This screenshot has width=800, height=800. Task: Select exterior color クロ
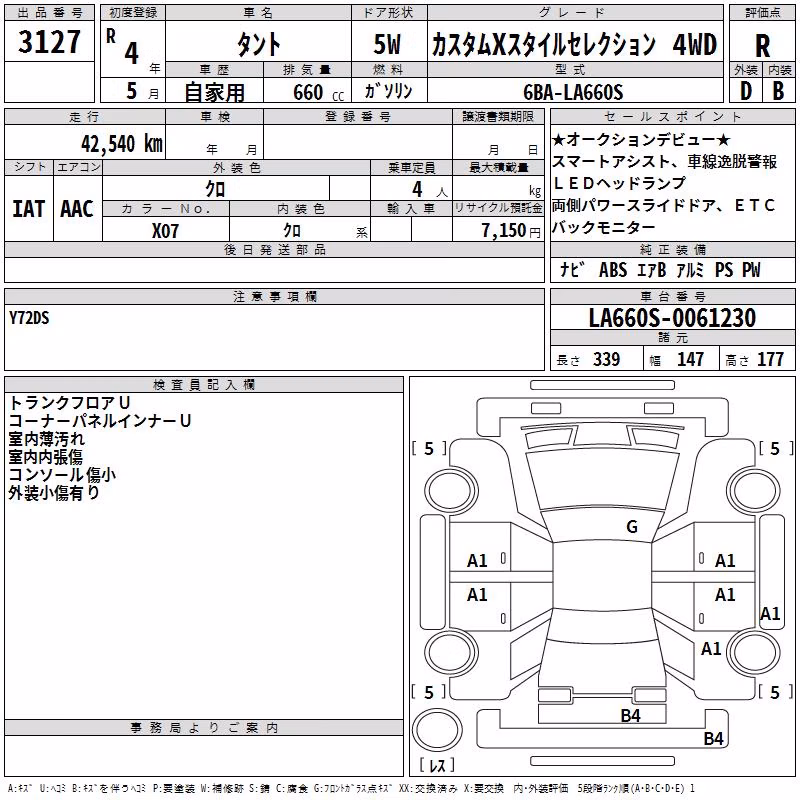pos(215,189)
